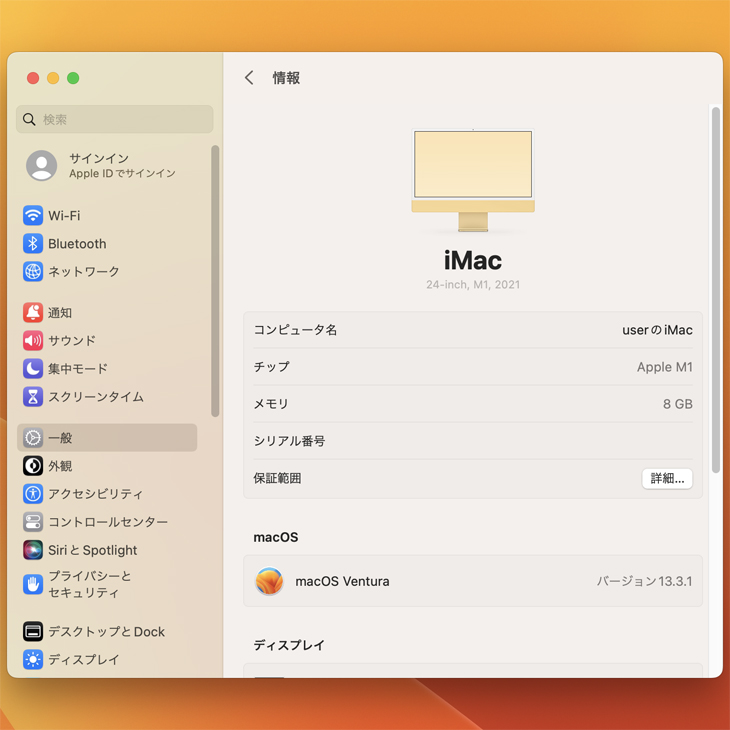Click the macOS Ventura version row
730x730 pixels.
click(x=472, y=581)
